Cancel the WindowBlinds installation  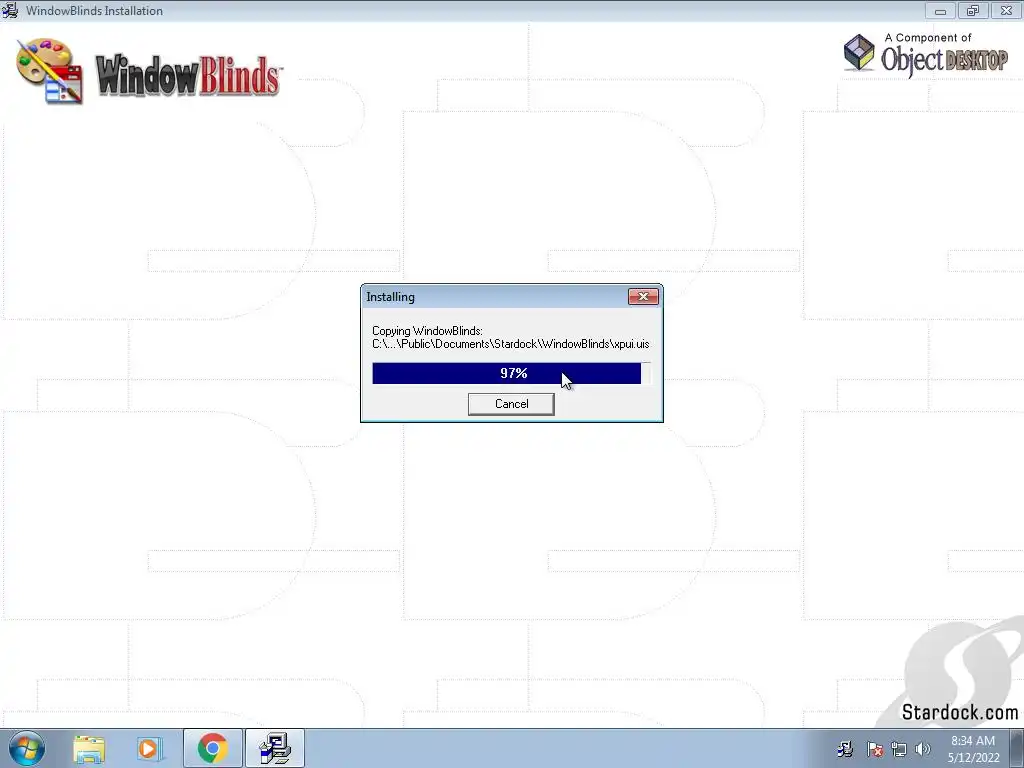point(511,404)
